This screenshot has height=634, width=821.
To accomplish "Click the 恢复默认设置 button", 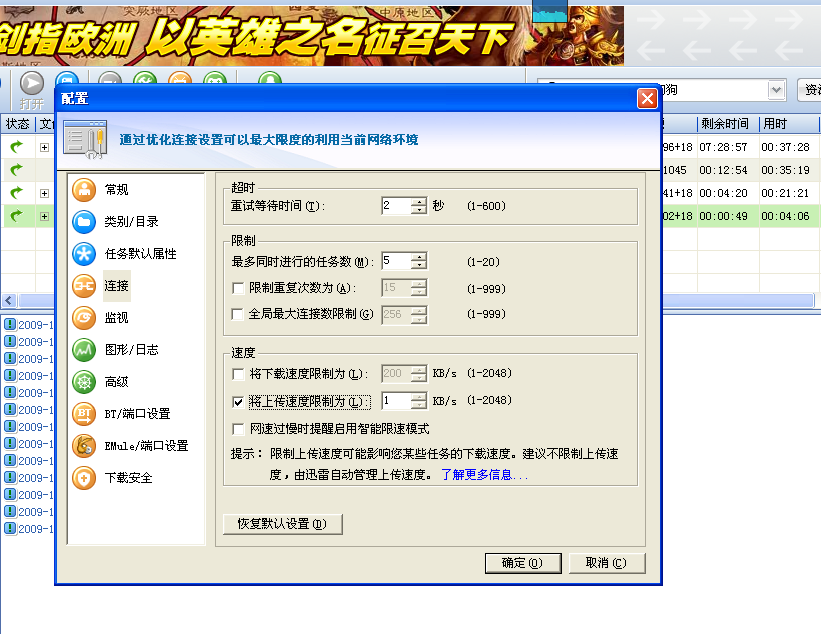I will point(282,524).
